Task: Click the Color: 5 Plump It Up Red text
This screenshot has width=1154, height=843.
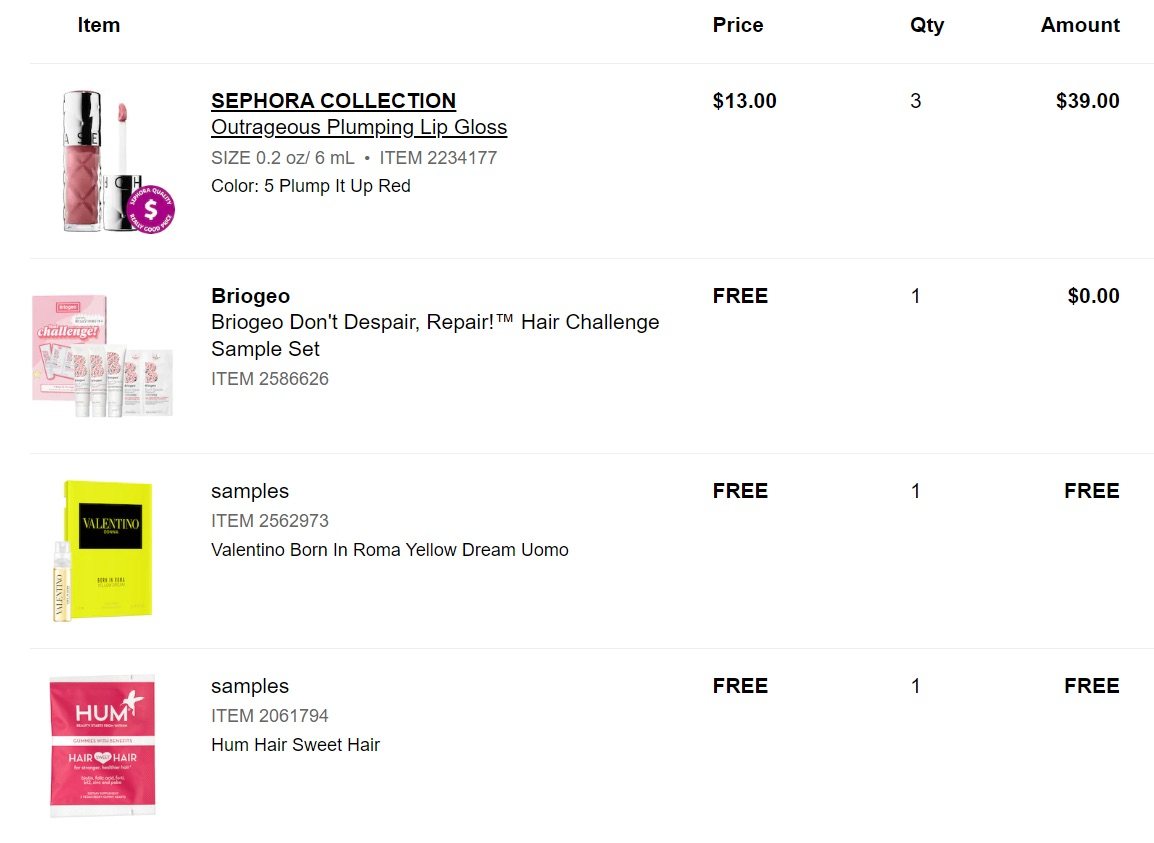Action: (x=311, y=186)
